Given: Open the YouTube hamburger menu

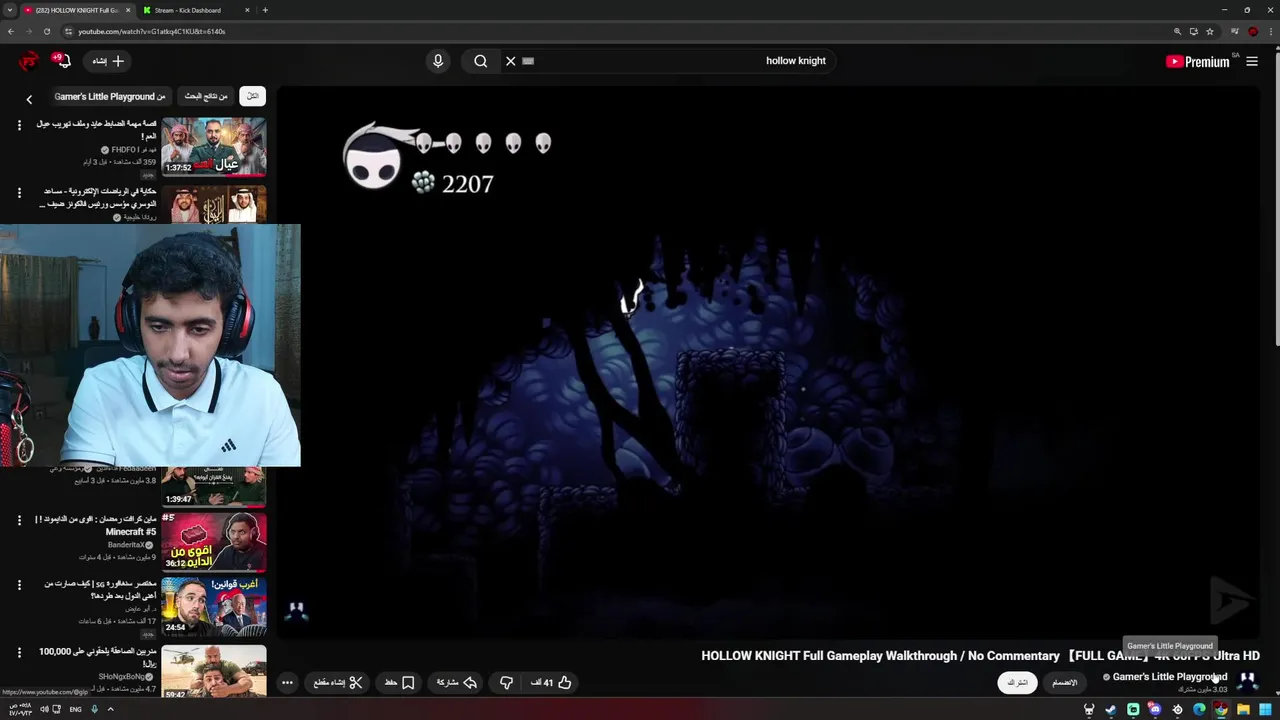Looking at the screenshot, I should pos(1252,61).
